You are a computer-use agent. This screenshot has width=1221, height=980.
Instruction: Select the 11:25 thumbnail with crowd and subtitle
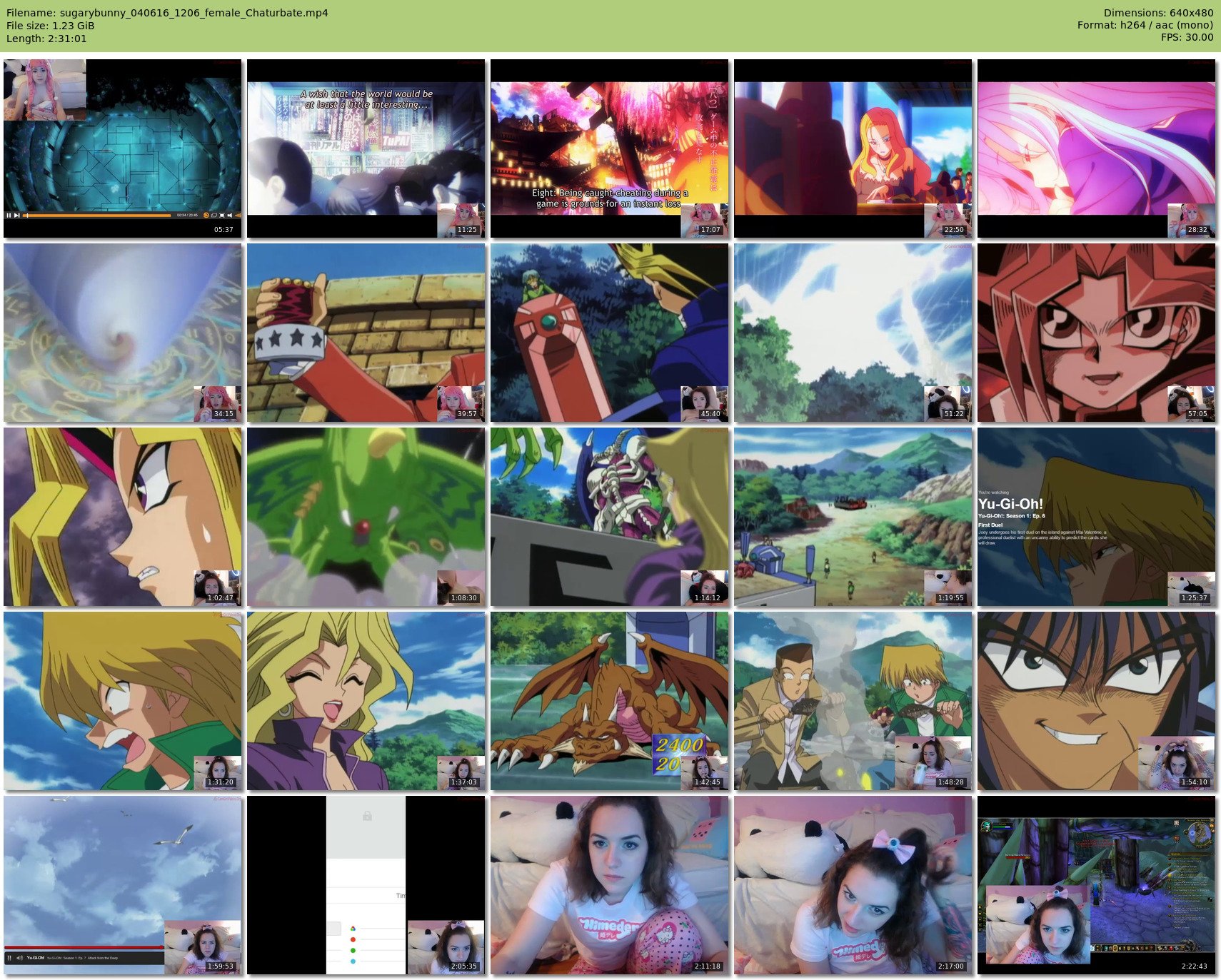(x=366, y=148)
